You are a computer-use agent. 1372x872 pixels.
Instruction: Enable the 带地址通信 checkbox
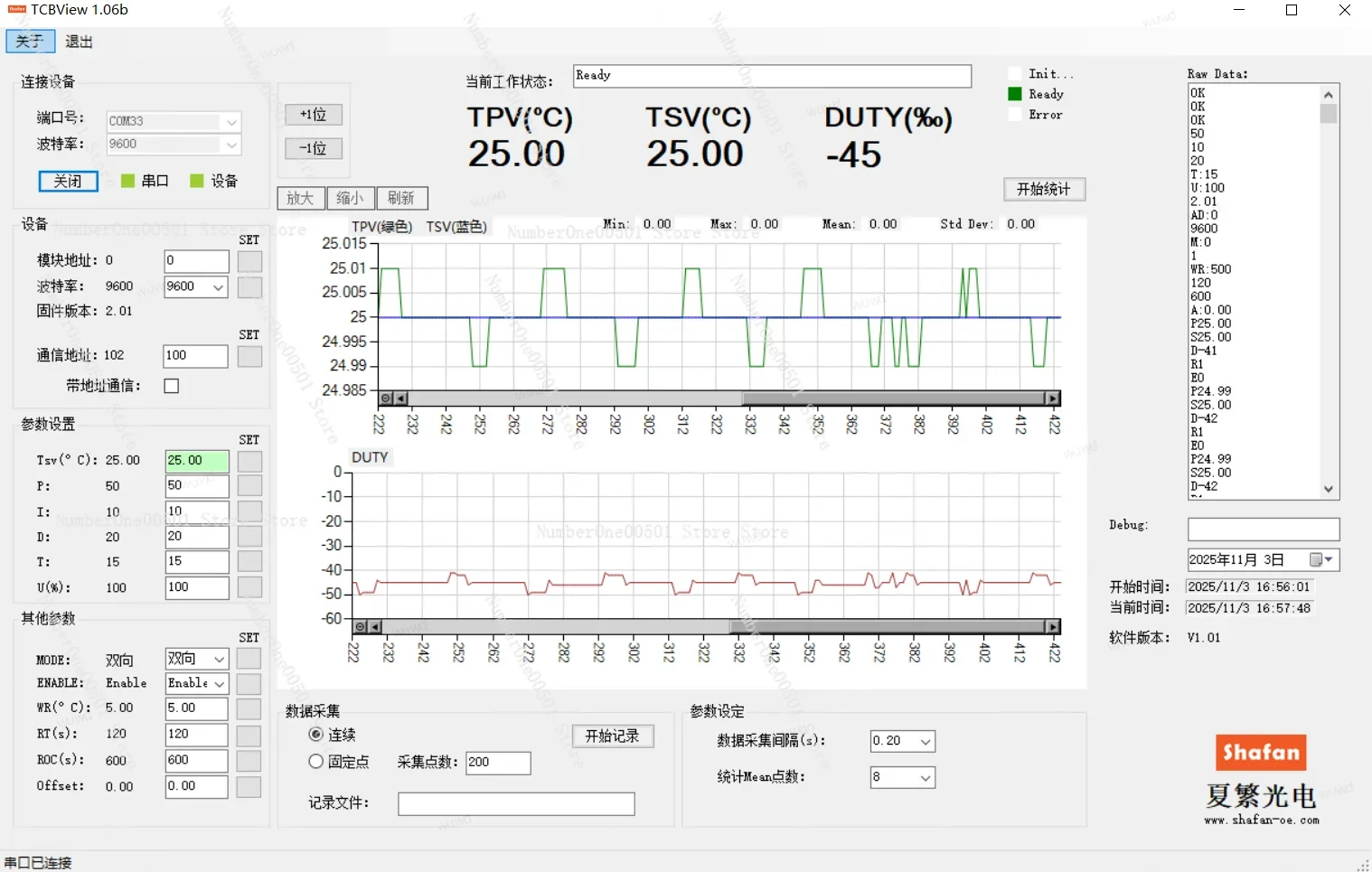point(172,386)
